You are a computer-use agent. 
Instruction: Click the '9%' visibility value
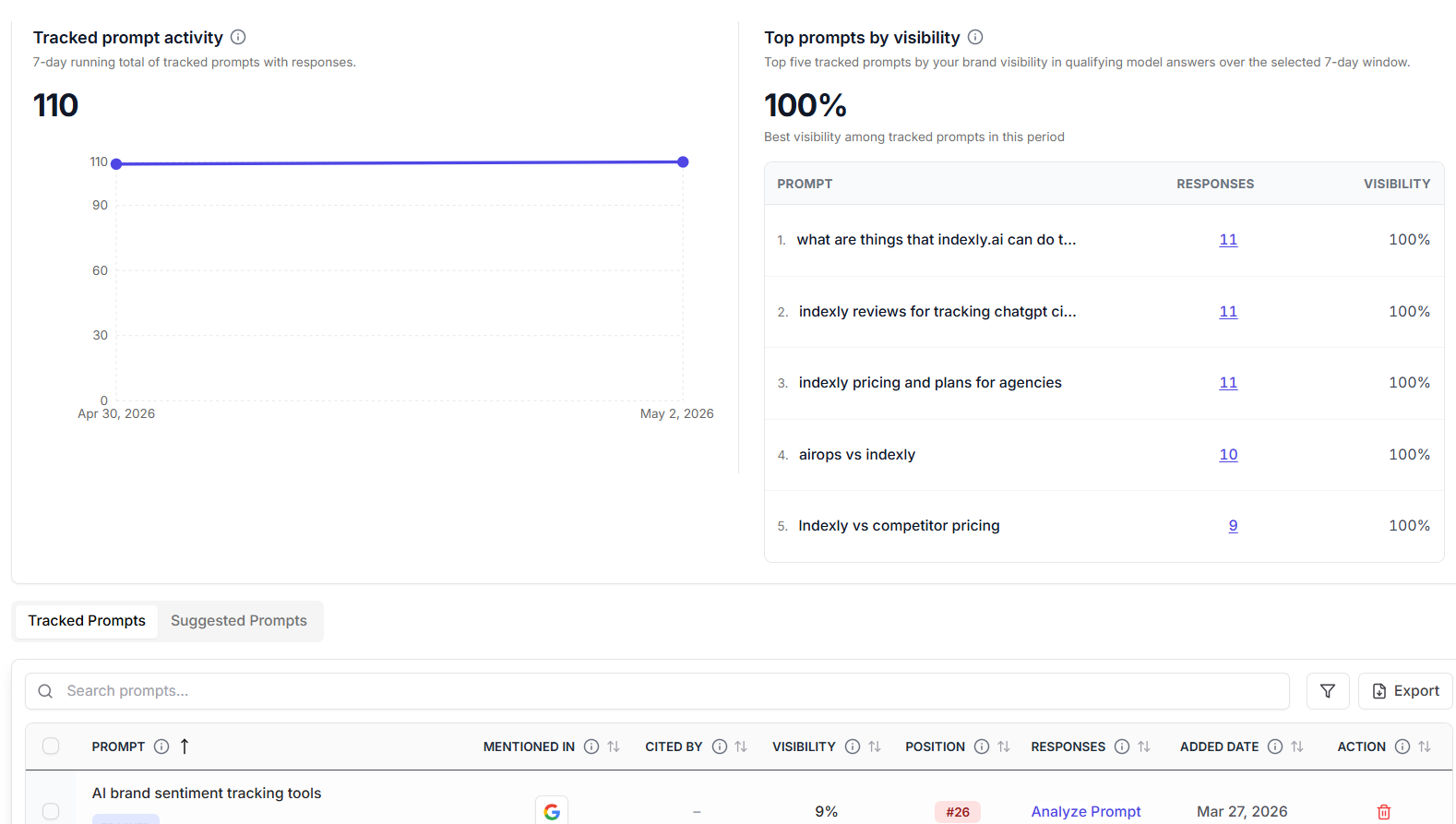point(827,812)
